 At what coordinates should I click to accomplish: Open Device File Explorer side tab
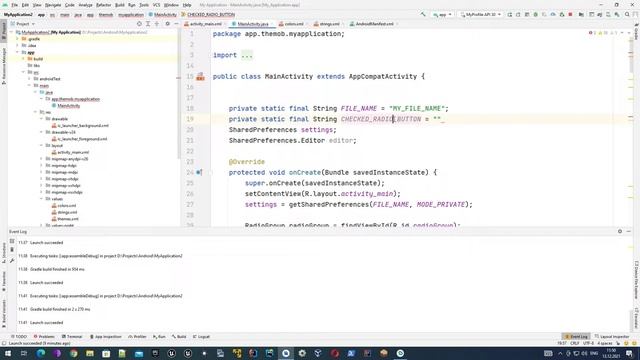[x=636, y=280]
